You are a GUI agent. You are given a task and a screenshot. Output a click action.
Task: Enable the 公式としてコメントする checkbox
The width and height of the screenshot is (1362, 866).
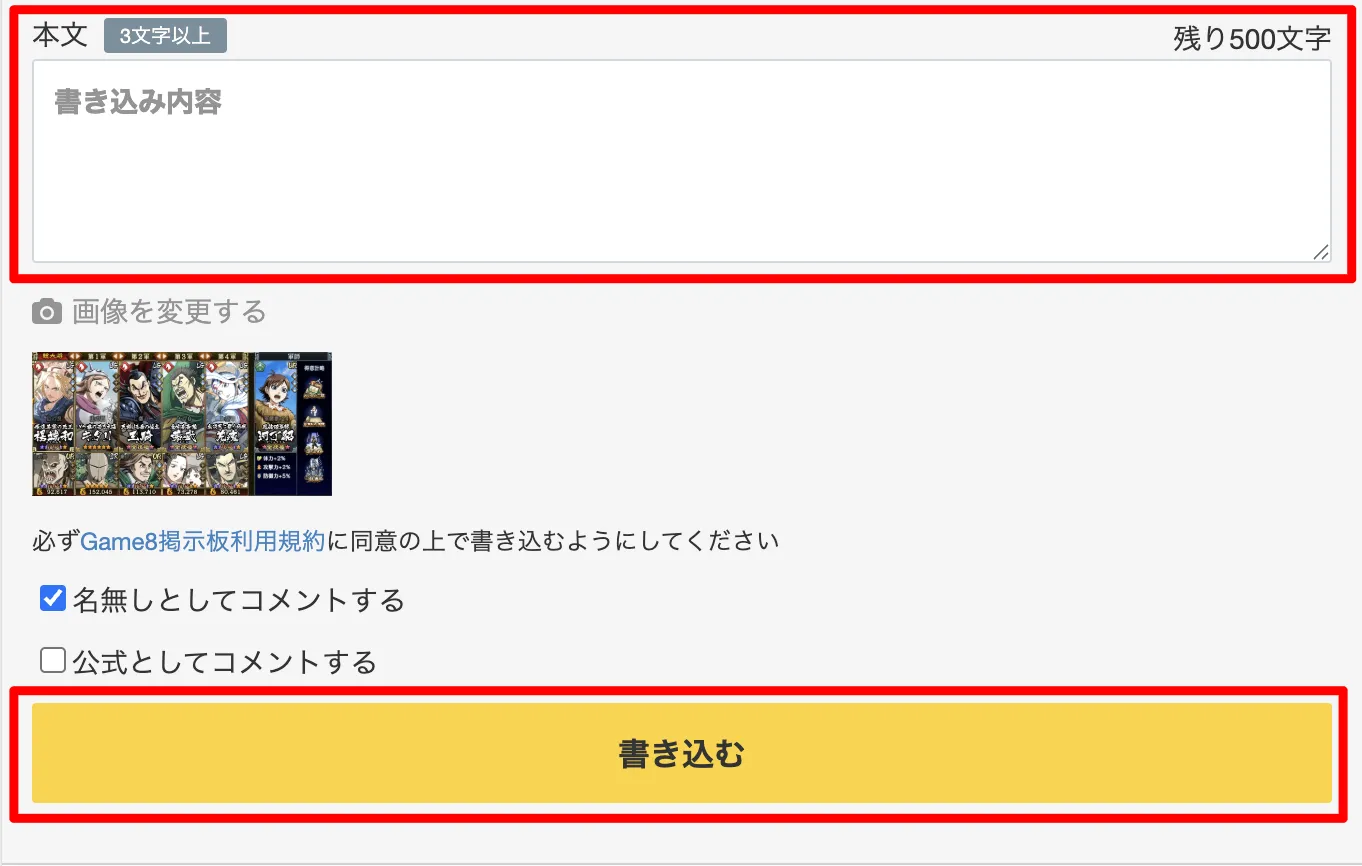pos(53,660)
